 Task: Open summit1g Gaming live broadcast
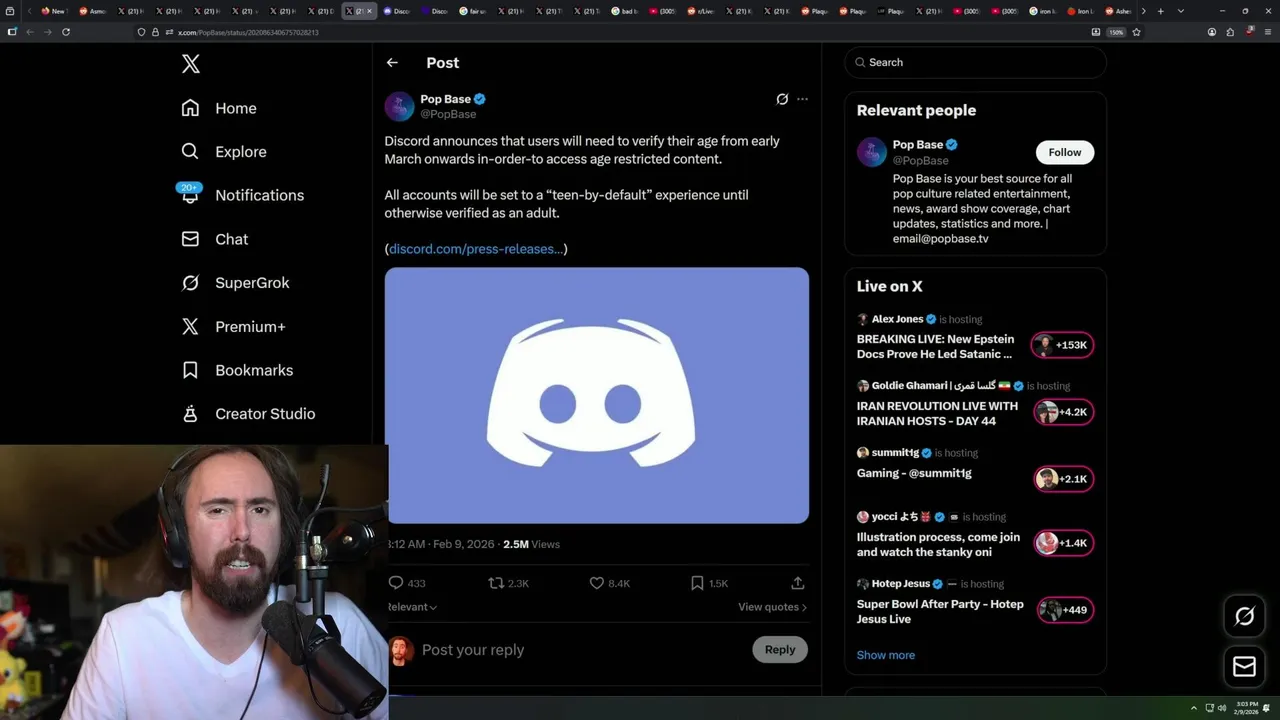[x=914, y=473]
